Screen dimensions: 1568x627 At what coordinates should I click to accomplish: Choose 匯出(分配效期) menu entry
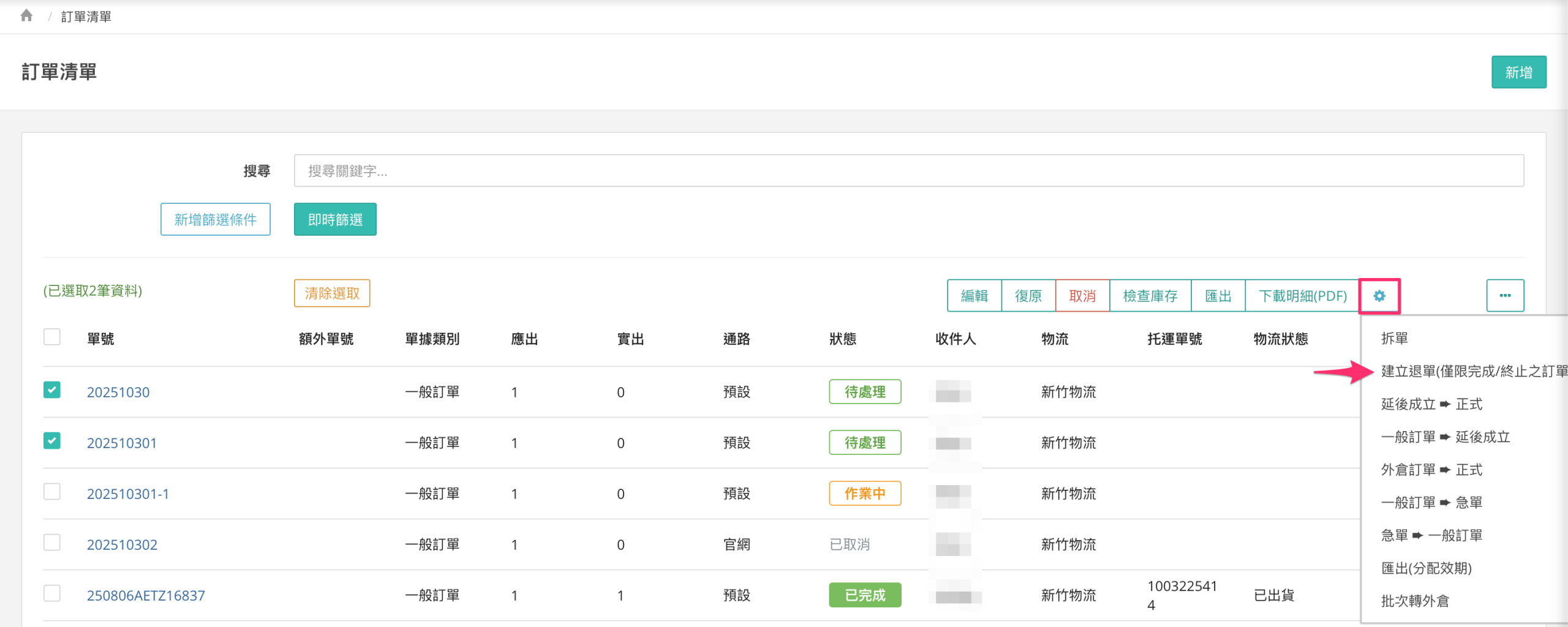click(x=1426, y=568)
